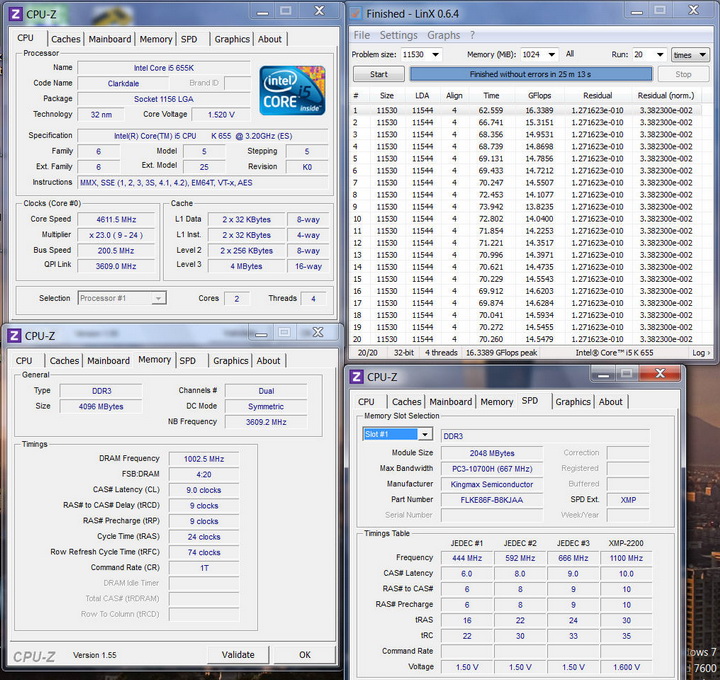Viewport: 720px width, 680px height.
Task: Click the DRAM Frequency value 1002.5 MHz
Action: [x=204, y=459]
